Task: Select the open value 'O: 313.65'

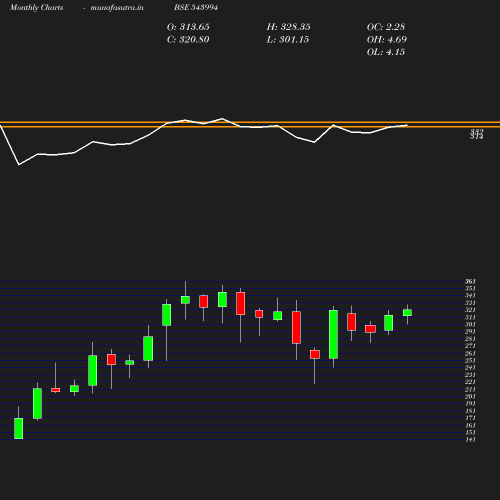Action: [188, 27]
